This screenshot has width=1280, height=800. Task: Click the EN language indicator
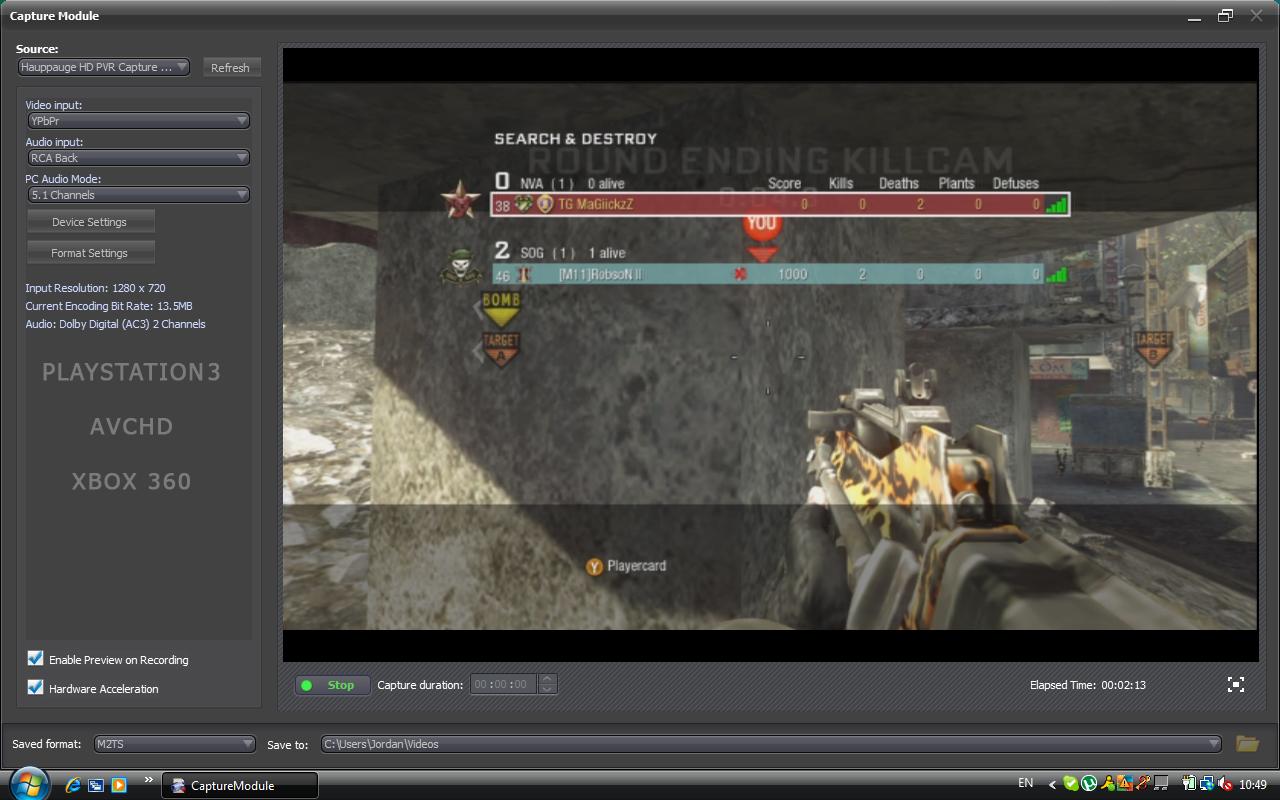[1025, 783]
